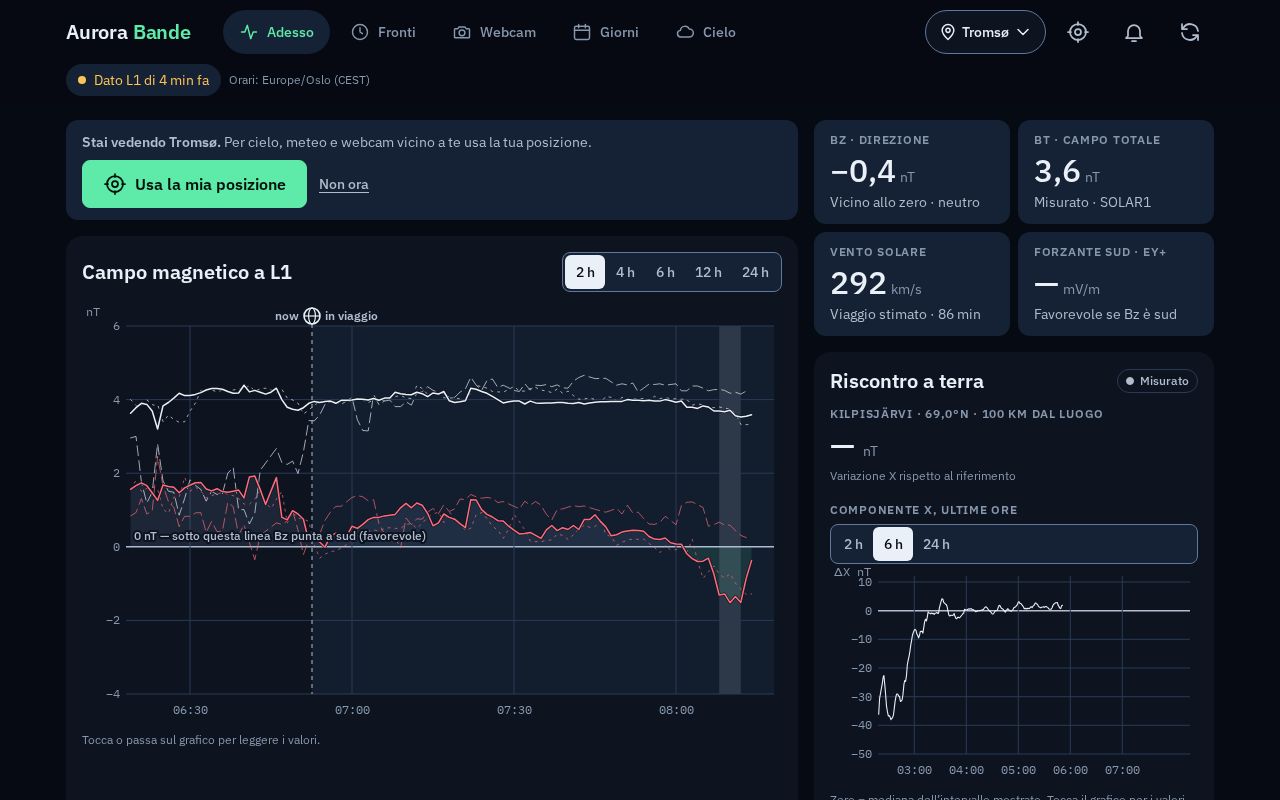The height and width of the screenshot is (800, 1280).
Task: Click the Dato L1 di 4 min fa badge
Action: point(143,80)
